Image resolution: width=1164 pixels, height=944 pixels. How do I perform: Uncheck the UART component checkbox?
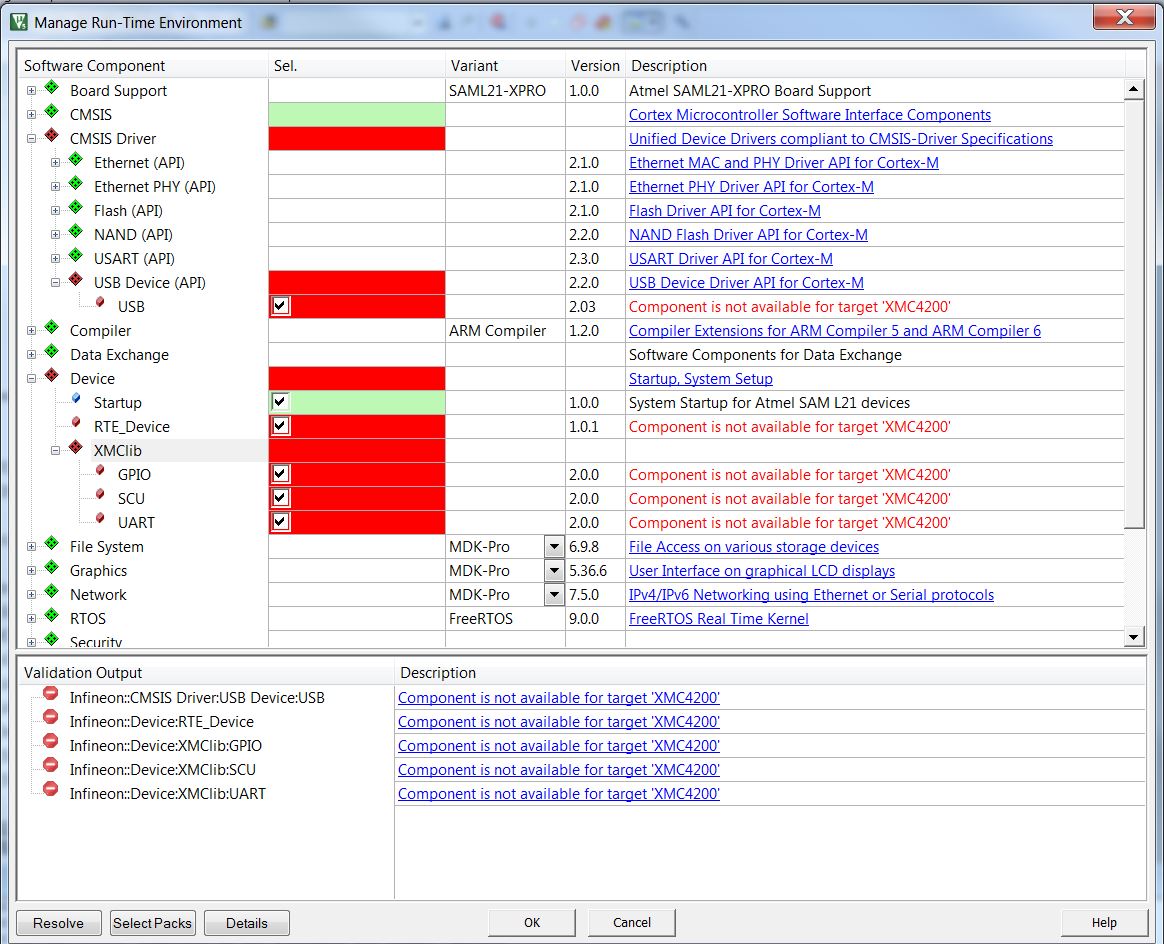281,522
